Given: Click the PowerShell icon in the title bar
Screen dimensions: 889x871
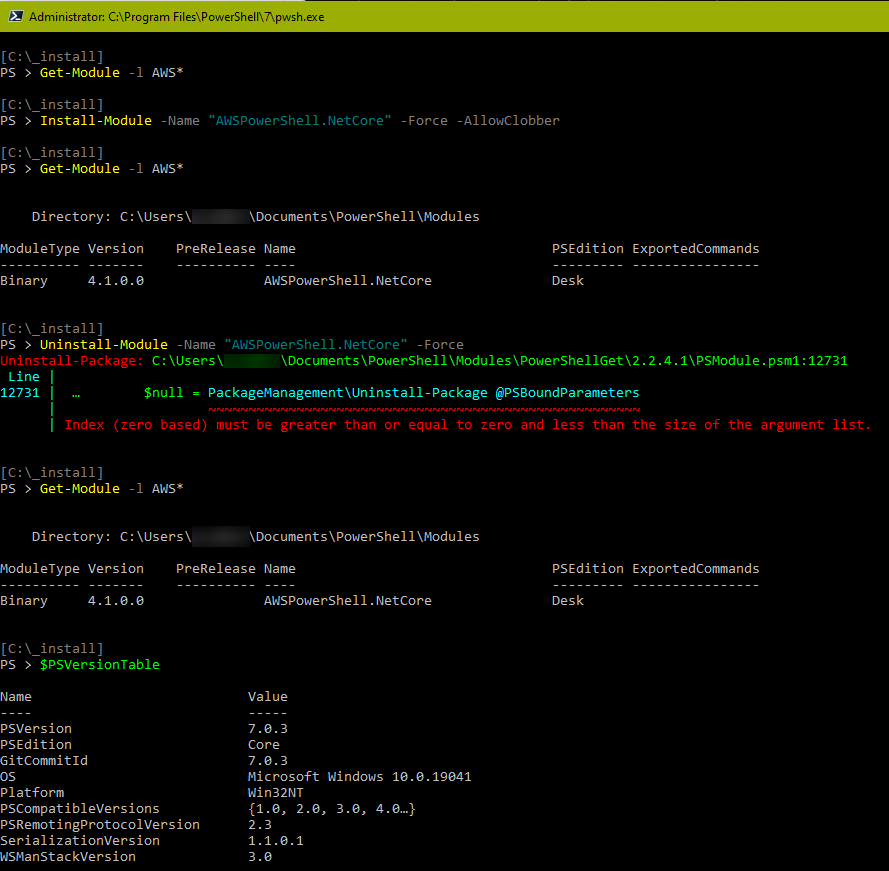Looking at the screenshot, I should [15, 16].
